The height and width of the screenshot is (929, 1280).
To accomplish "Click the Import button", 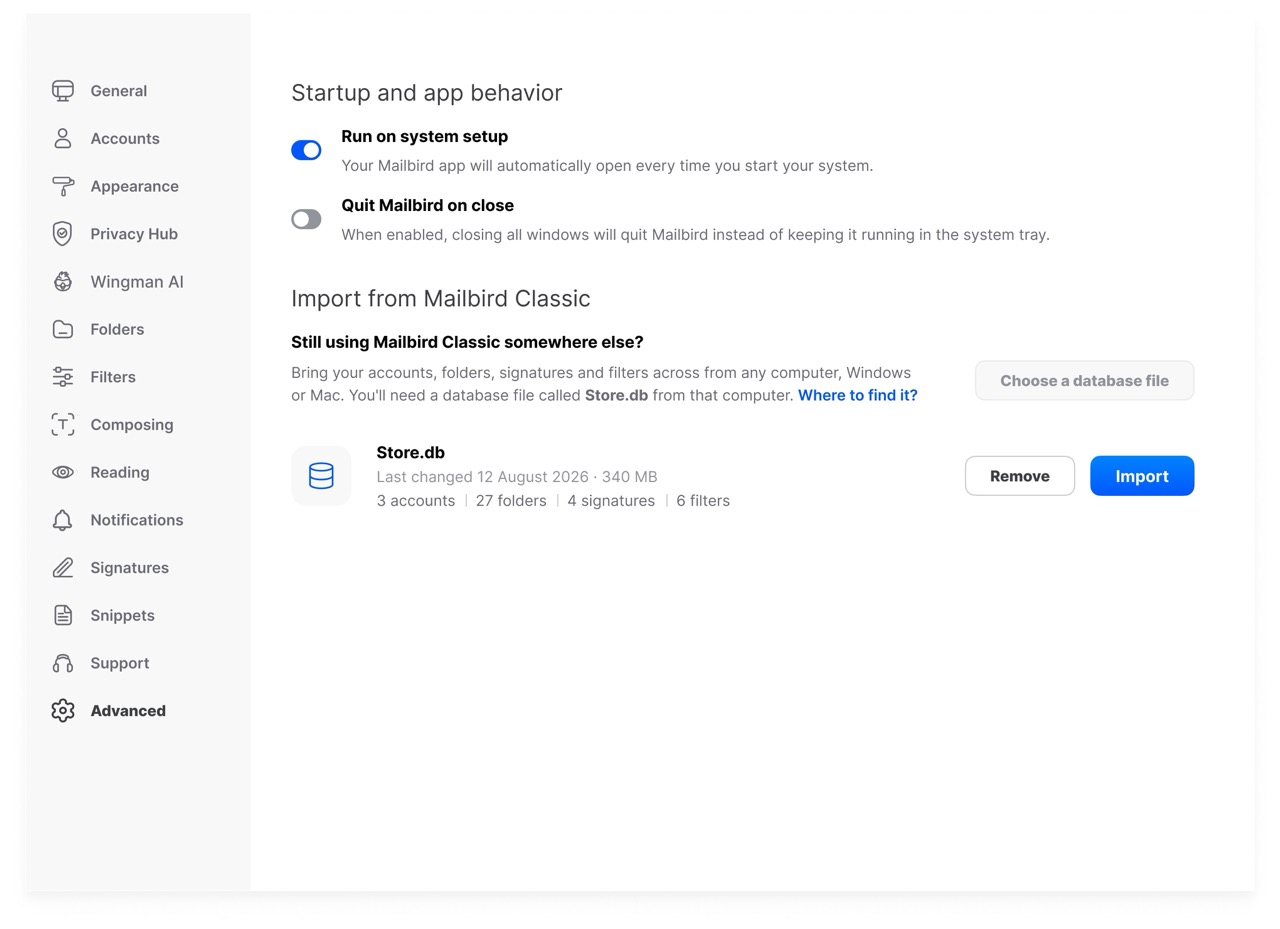I will pyautogui.click(x=1142, y=476).
